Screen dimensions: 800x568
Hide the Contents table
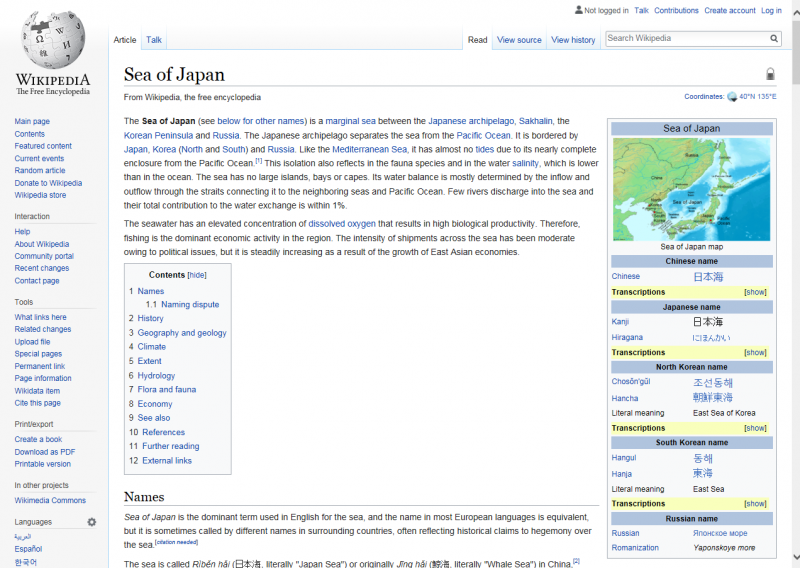pyautogui.click(x=197, y=275)
